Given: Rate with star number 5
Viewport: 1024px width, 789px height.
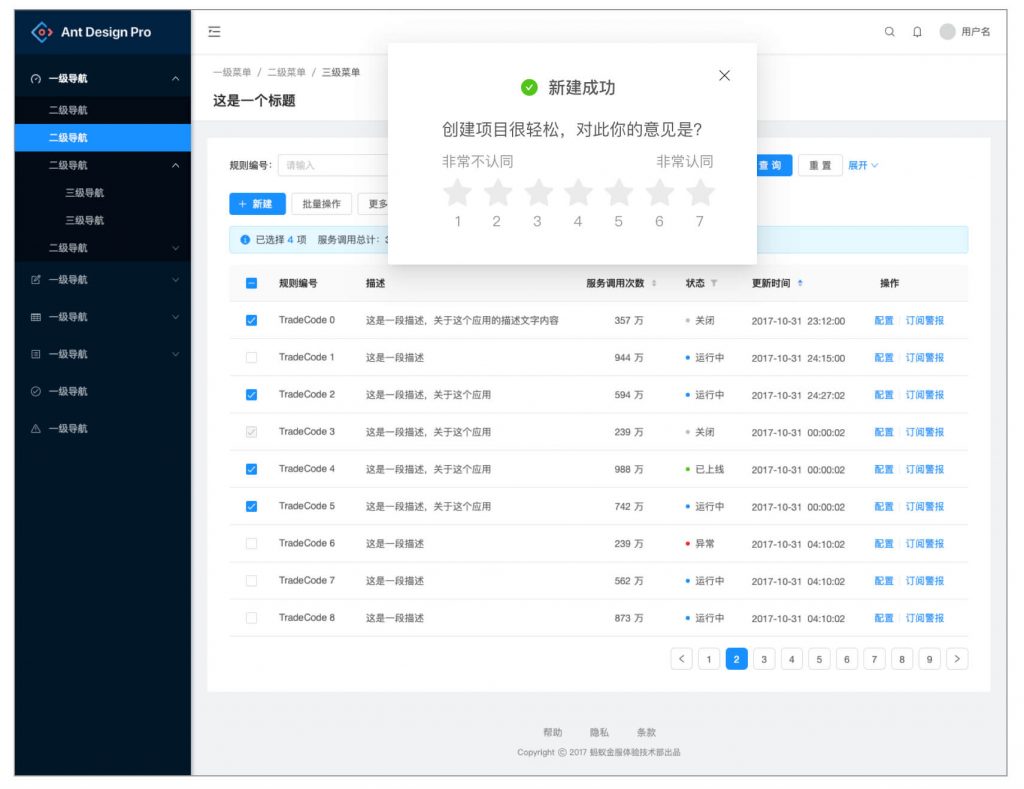Looking at the screenshot, I should click(x=619, y=192).
